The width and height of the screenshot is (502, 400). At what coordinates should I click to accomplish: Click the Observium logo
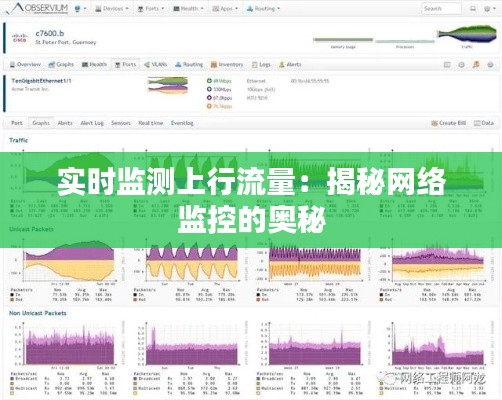point(37,8)
